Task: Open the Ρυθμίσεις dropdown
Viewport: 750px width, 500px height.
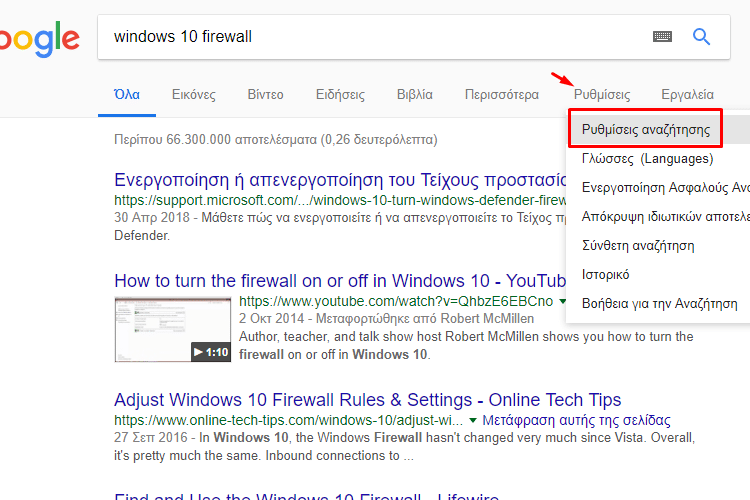Action: (x=602, y=94)
